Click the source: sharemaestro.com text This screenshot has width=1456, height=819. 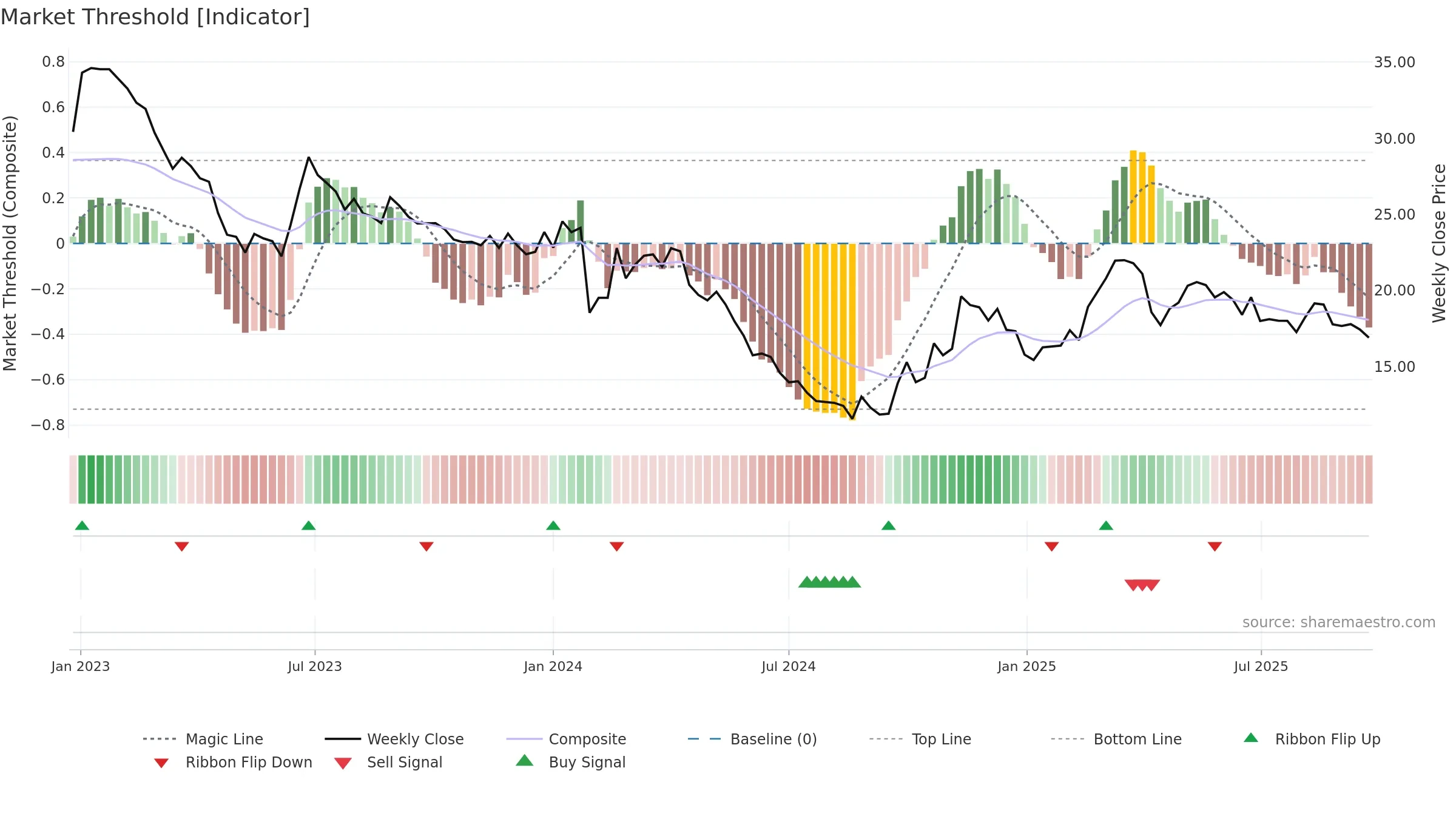(x=1339, y=622)
